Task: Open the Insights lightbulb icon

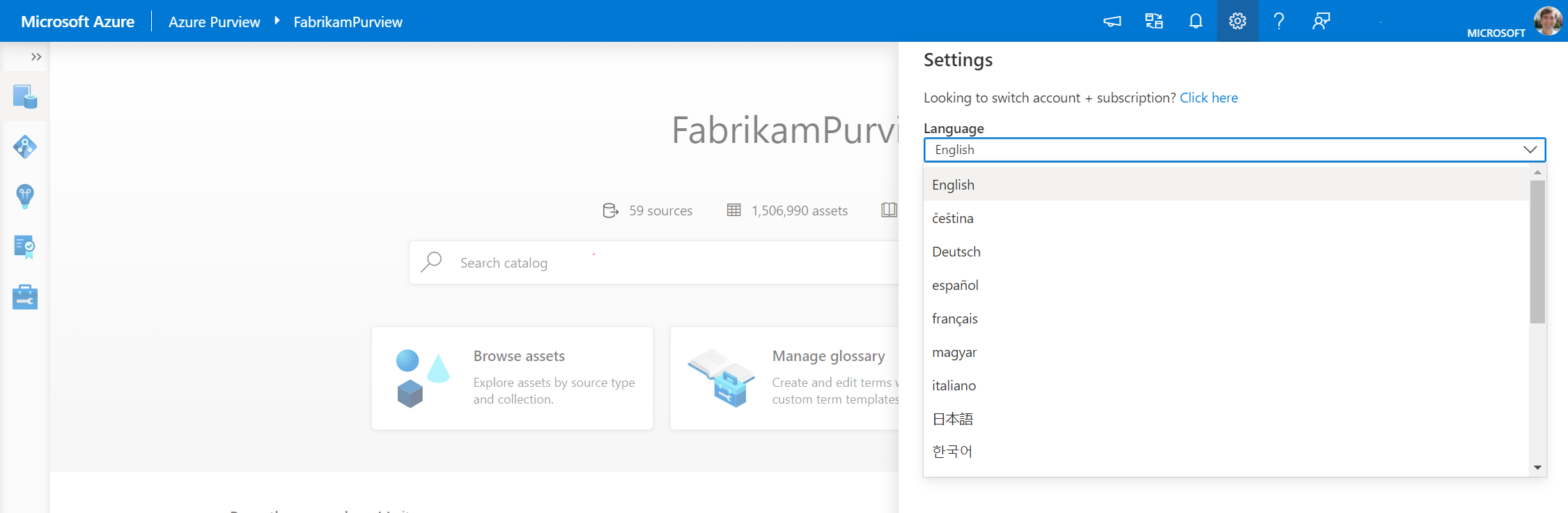Action: point(25,197)
